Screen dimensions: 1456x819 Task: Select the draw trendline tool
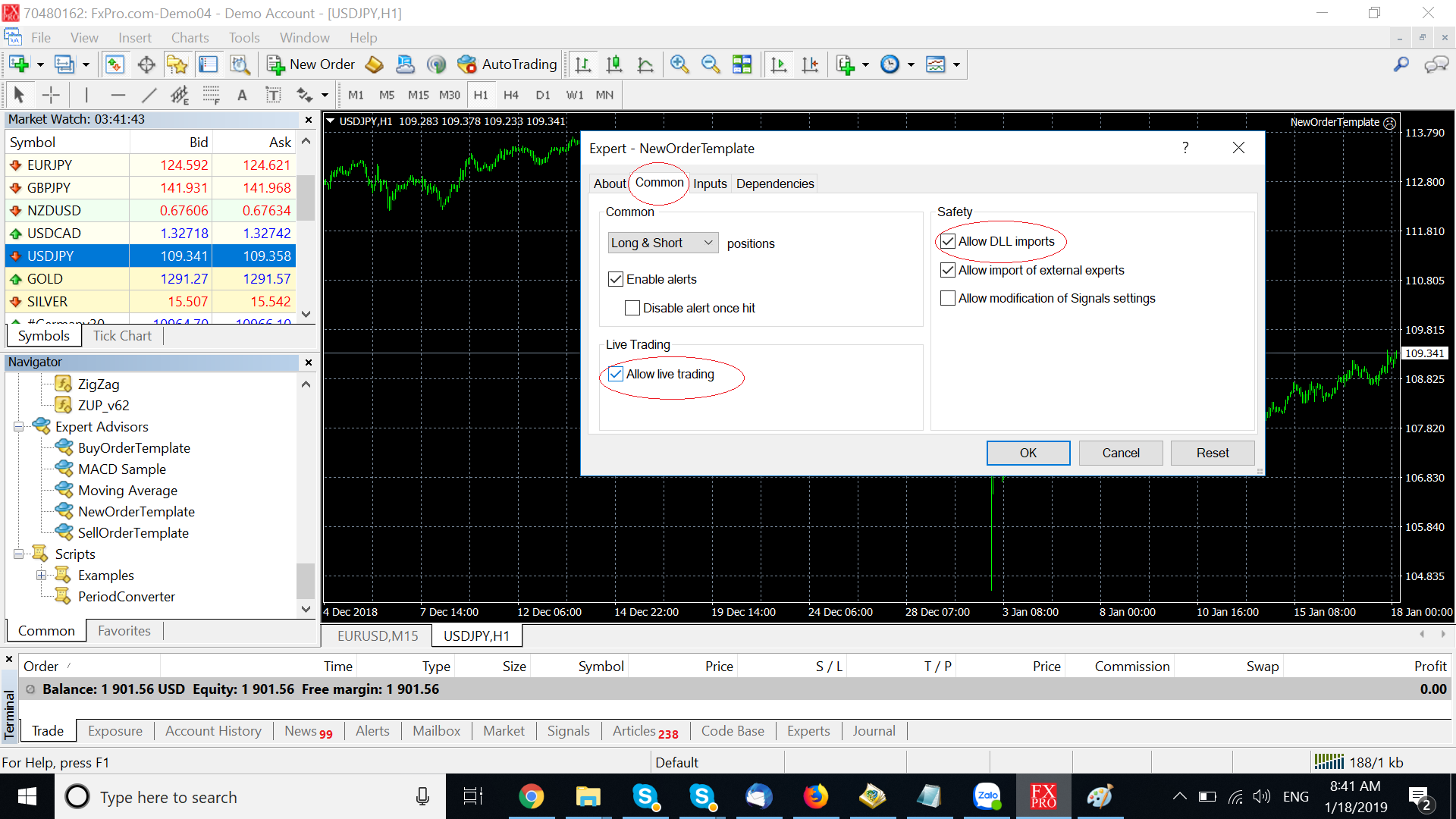click(149, 95)
